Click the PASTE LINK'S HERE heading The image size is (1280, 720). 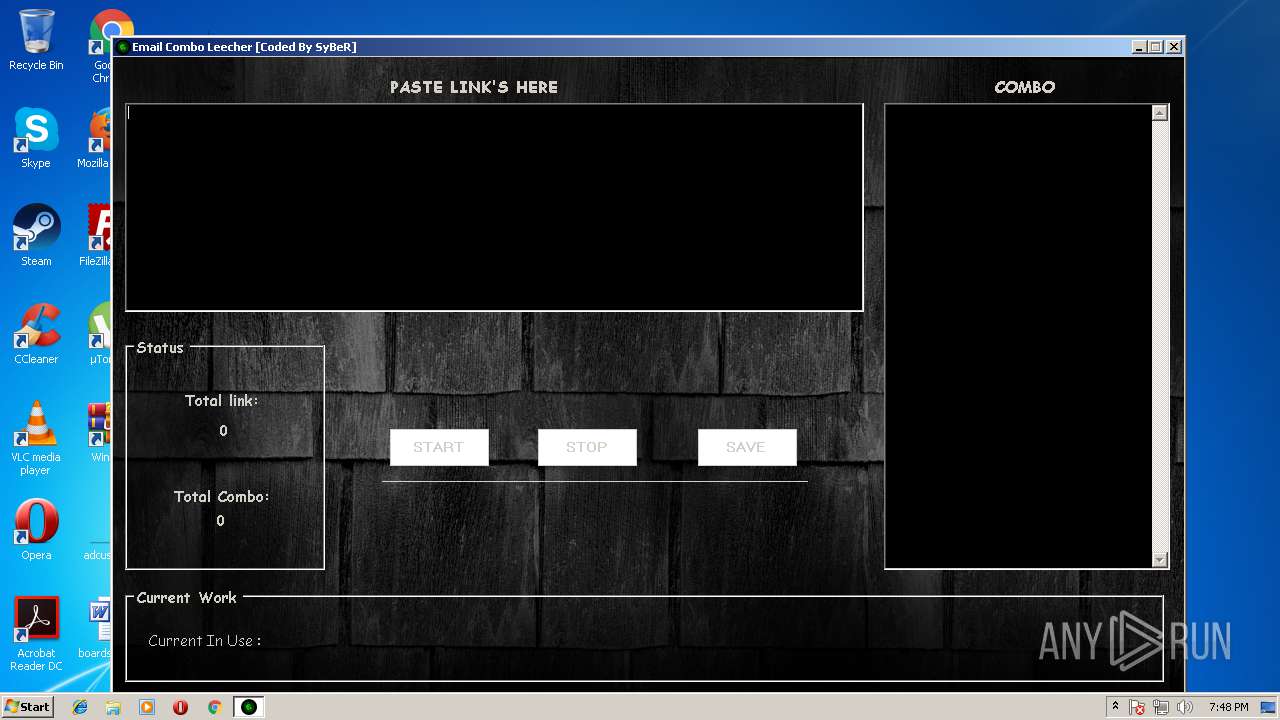(474, 87)
